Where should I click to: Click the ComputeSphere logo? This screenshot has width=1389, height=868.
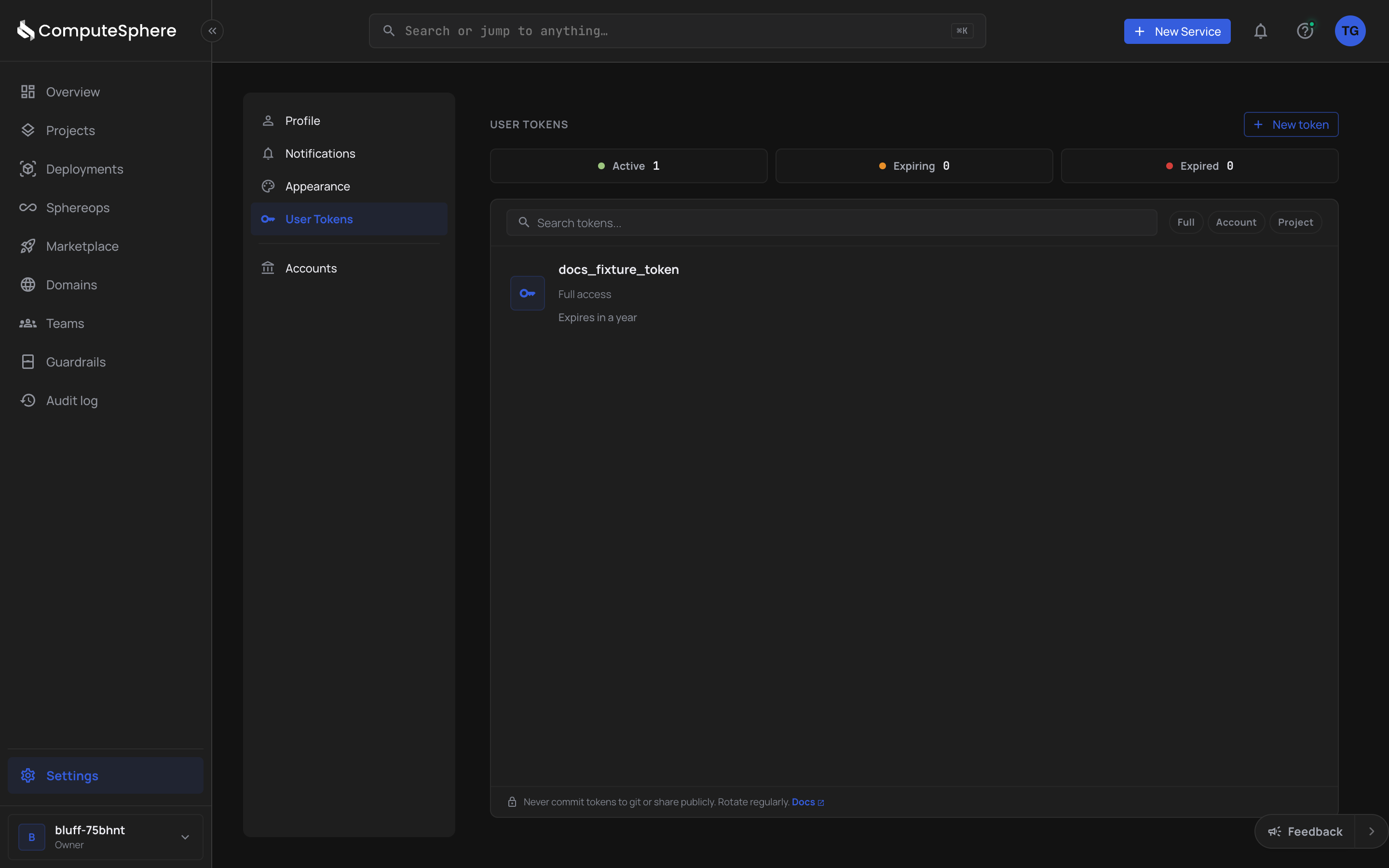point(96,30)
